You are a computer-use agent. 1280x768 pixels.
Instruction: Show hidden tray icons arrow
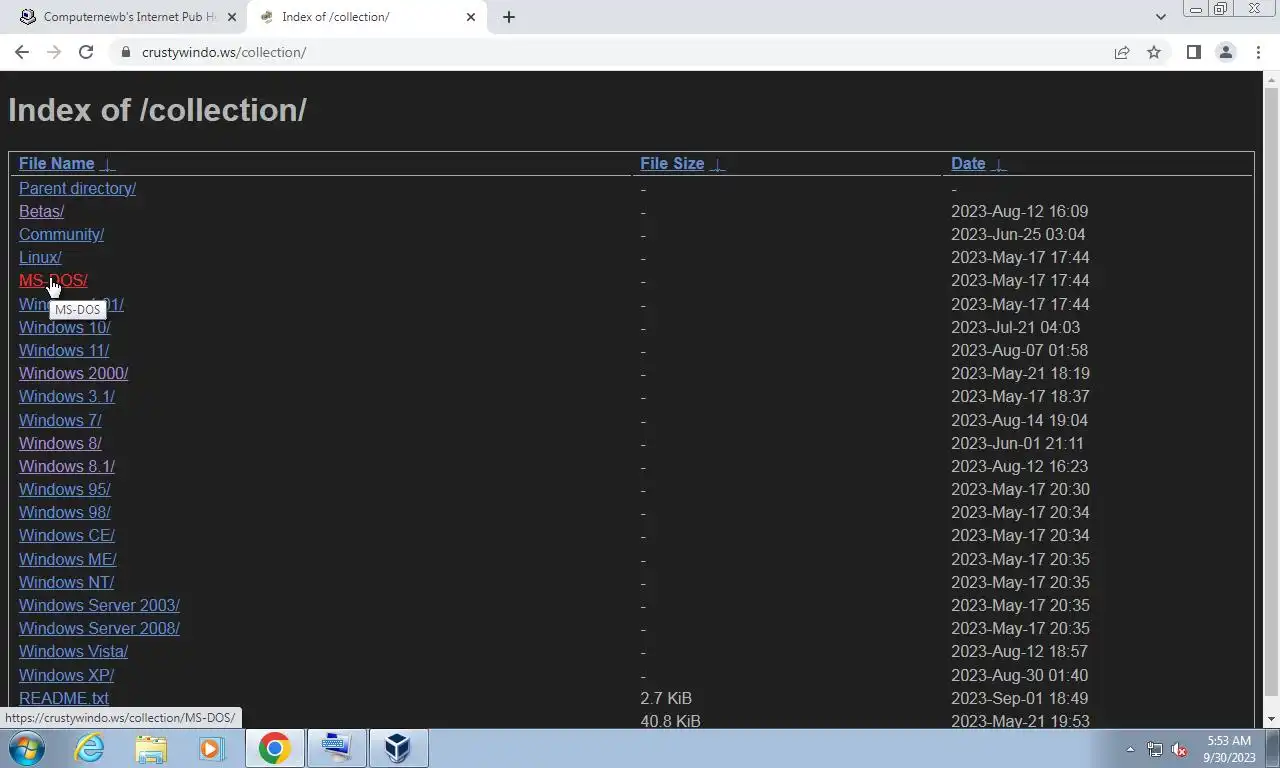tap(1130, 749)
